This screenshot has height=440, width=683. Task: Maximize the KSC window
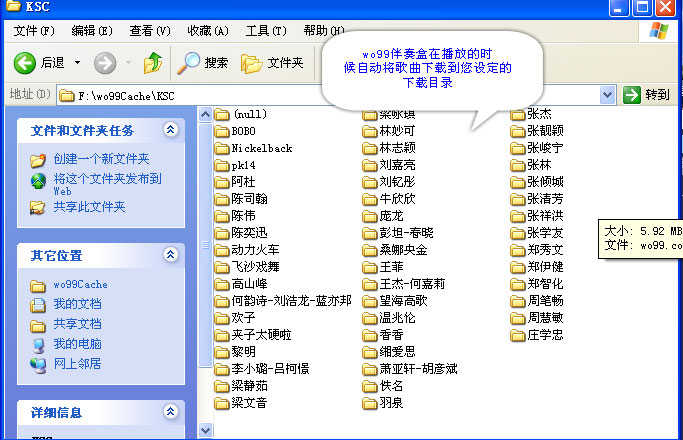point(642,7)
